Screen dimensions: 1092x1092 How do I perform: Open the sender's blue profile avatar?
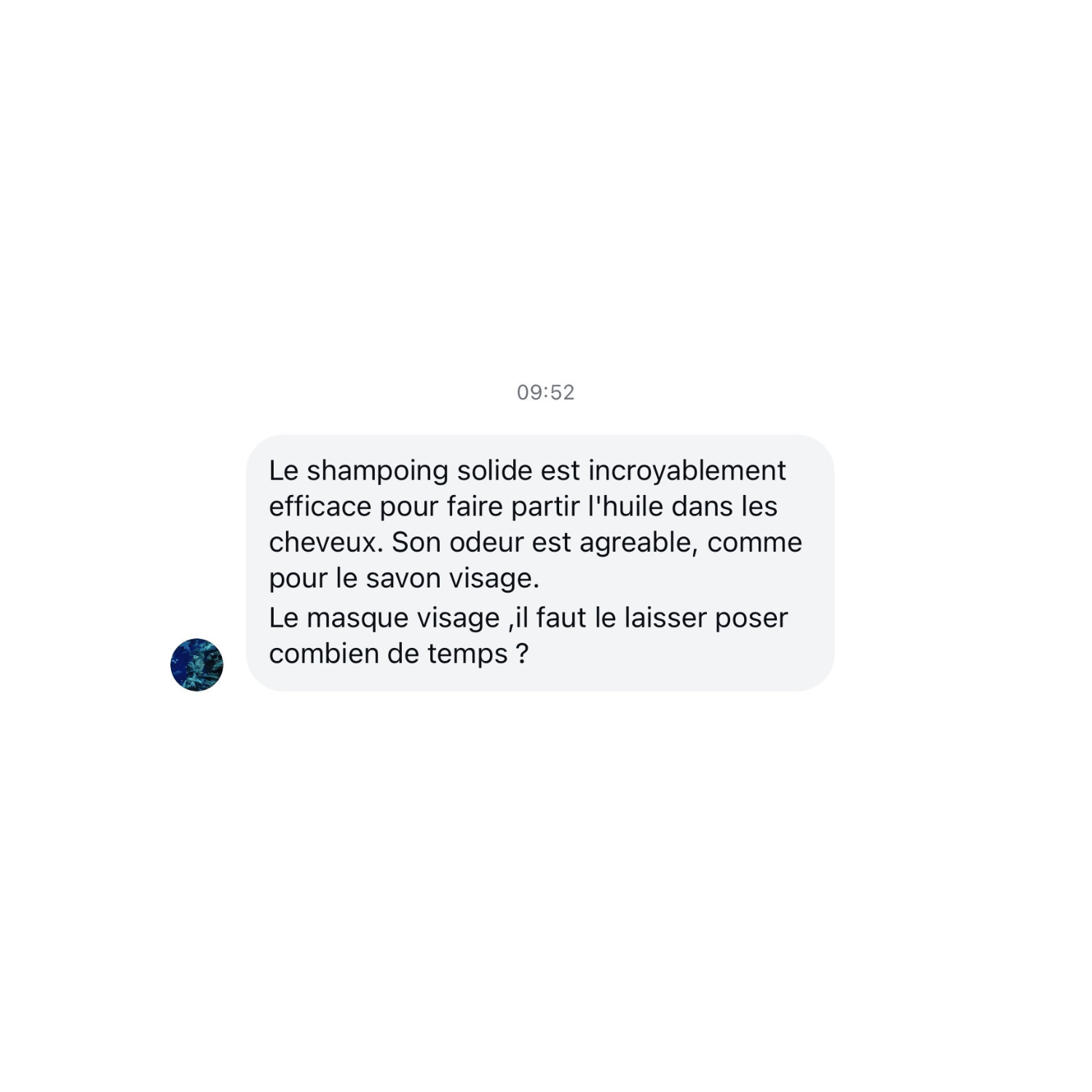click(x=197, y=665)
